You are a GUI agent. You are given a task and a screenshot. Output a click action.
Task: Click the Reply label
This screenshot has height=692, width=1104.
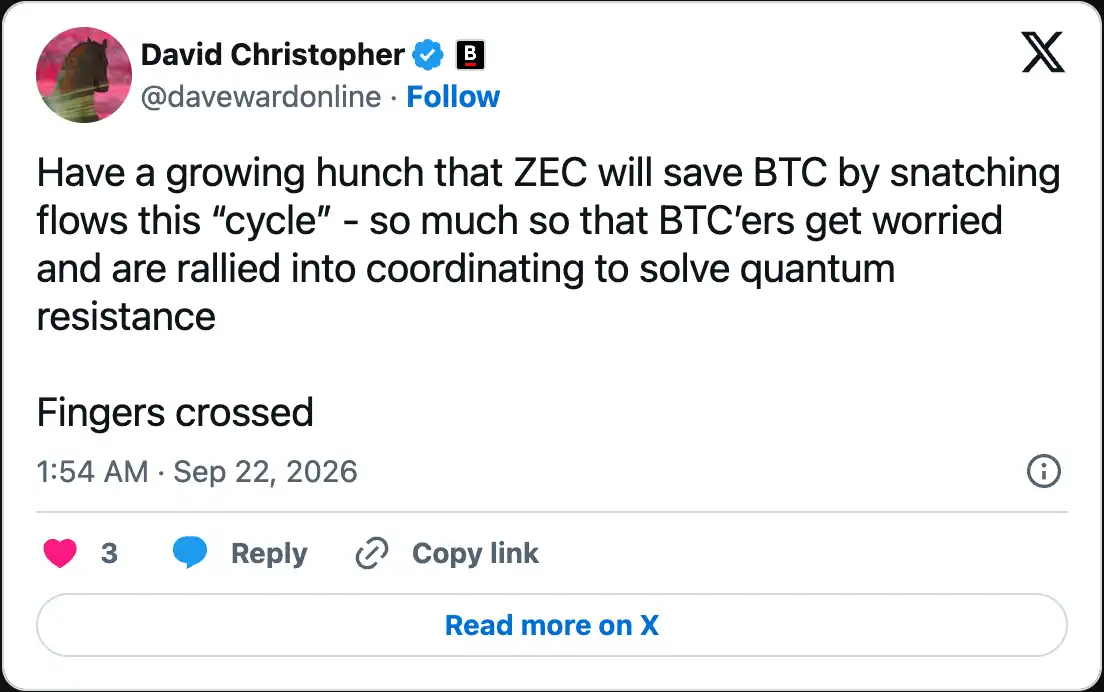click(x=269, y=553)
